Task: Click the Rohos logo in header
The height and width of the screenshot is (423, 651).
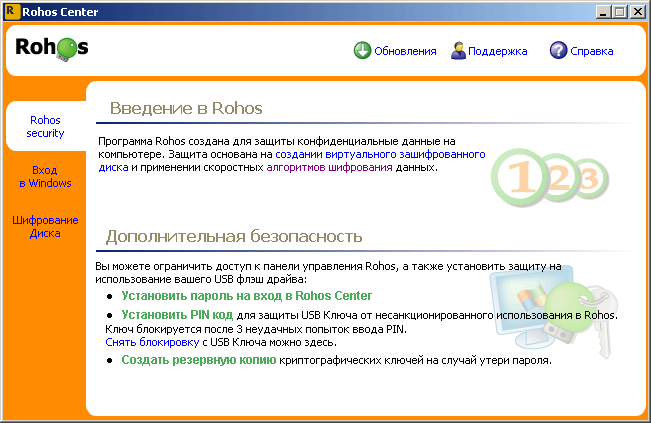Action: pos(52,49)
